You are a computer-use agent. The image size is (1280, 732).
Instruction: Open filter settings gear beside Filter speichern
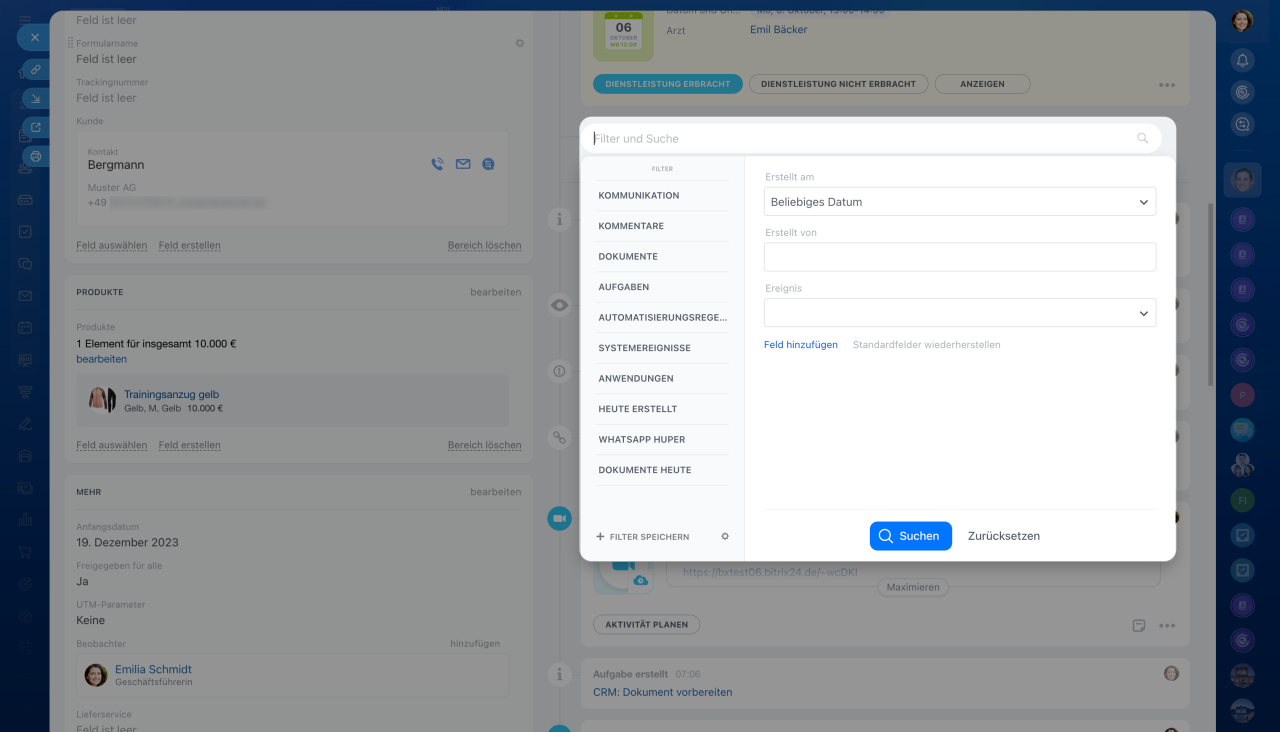click(725, 537)
